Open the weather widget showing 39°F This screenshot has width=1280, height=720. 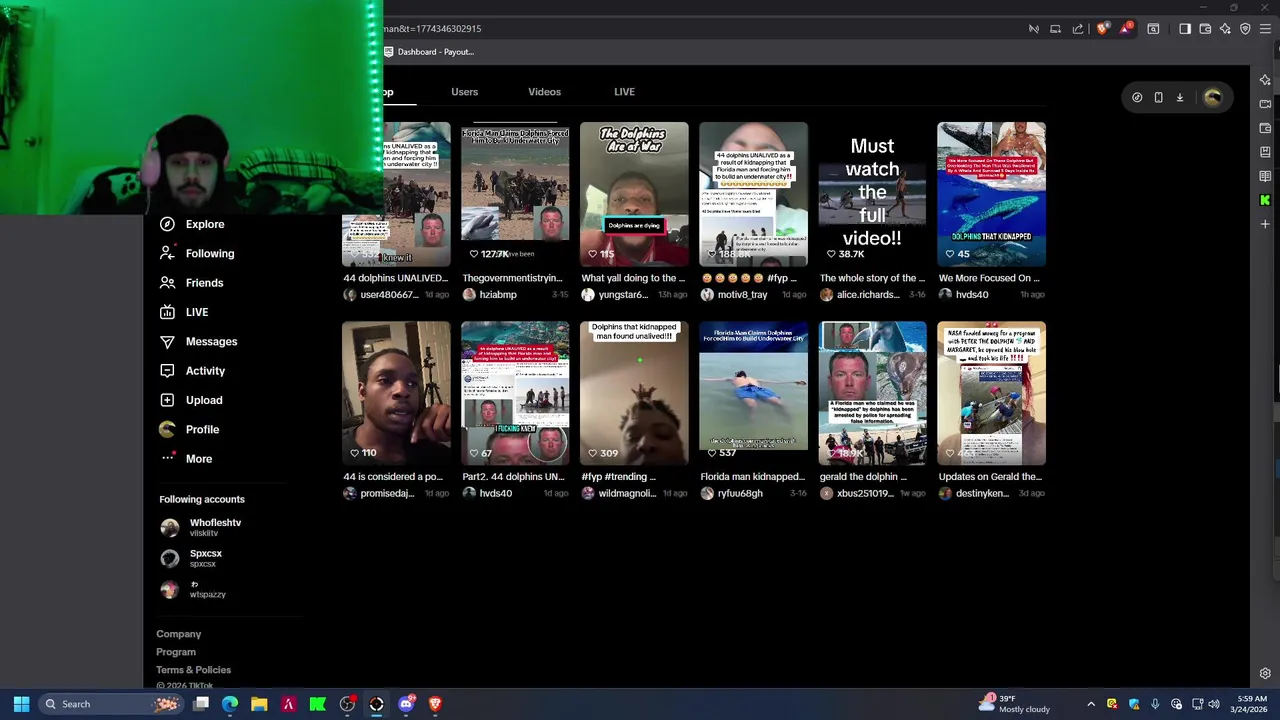[x=1016, y=704]
